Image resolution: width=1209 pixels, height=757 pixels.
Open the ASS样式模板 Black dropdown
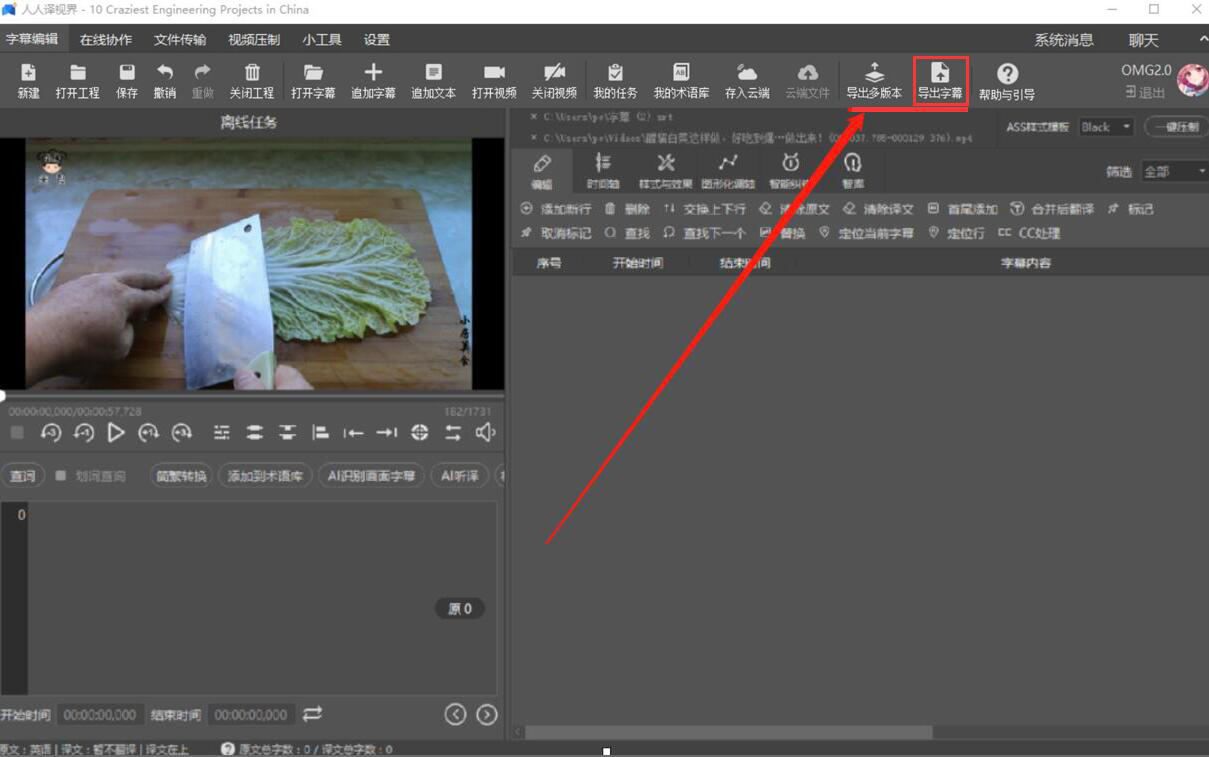(x=1105, y=127)
